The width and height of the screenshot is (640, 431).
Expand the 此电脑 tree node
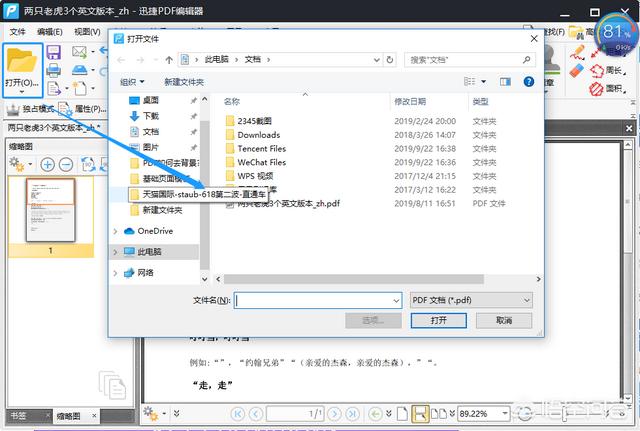point(116,252)
